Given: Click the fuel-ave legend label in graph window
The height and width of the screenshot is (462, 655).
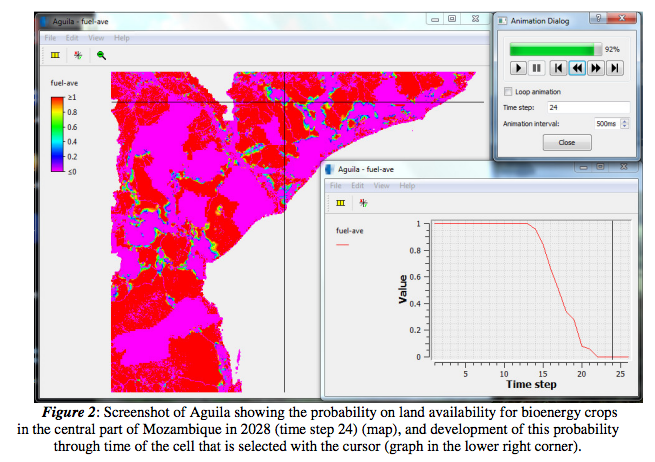Looking at the screenshot, I should pyautogui.click(x=350, y=231).
